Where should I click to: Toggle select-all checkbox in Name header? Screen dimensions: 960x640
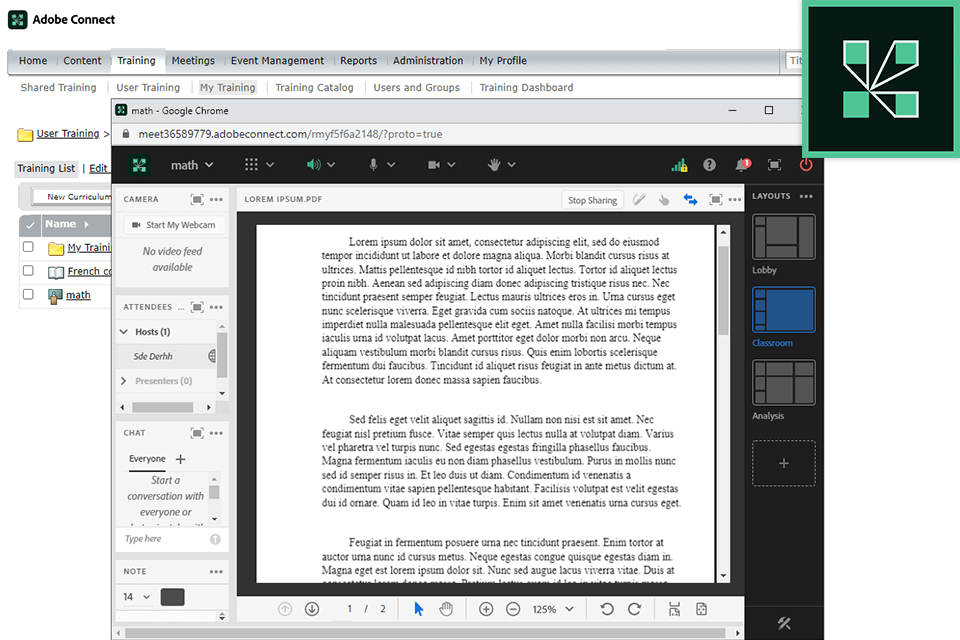point(29,225)
